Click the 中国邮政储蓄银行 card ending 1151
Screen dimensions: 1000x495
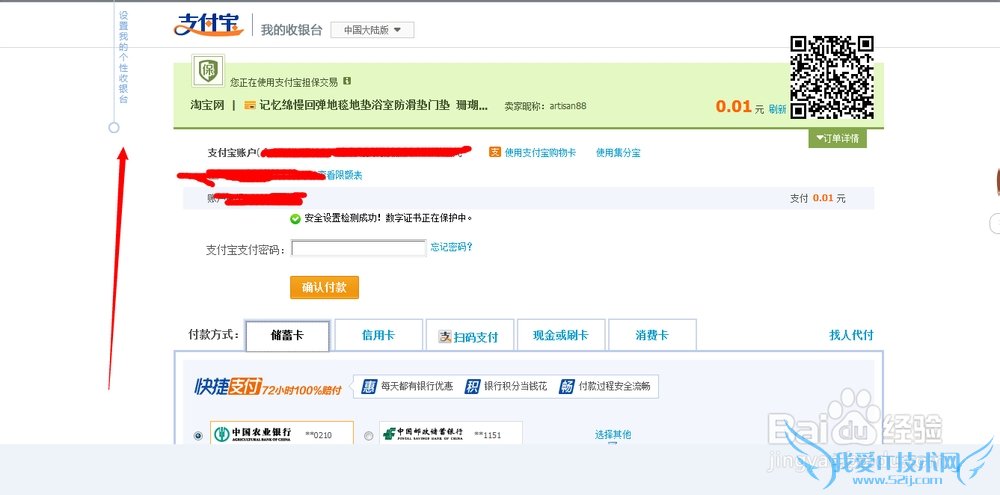pyautogui.click(x=451, y=434)
